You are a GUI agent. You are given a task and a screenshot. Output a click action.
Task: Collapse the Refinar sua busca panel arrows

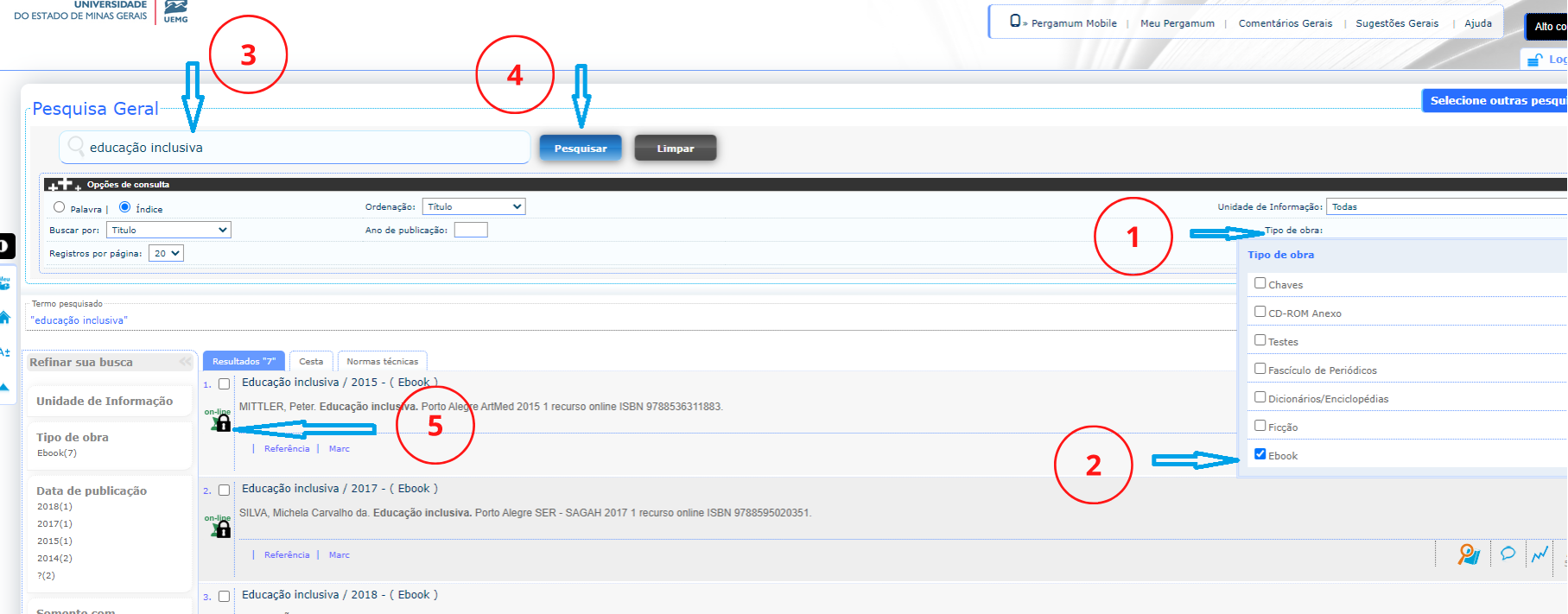point(185,362)
